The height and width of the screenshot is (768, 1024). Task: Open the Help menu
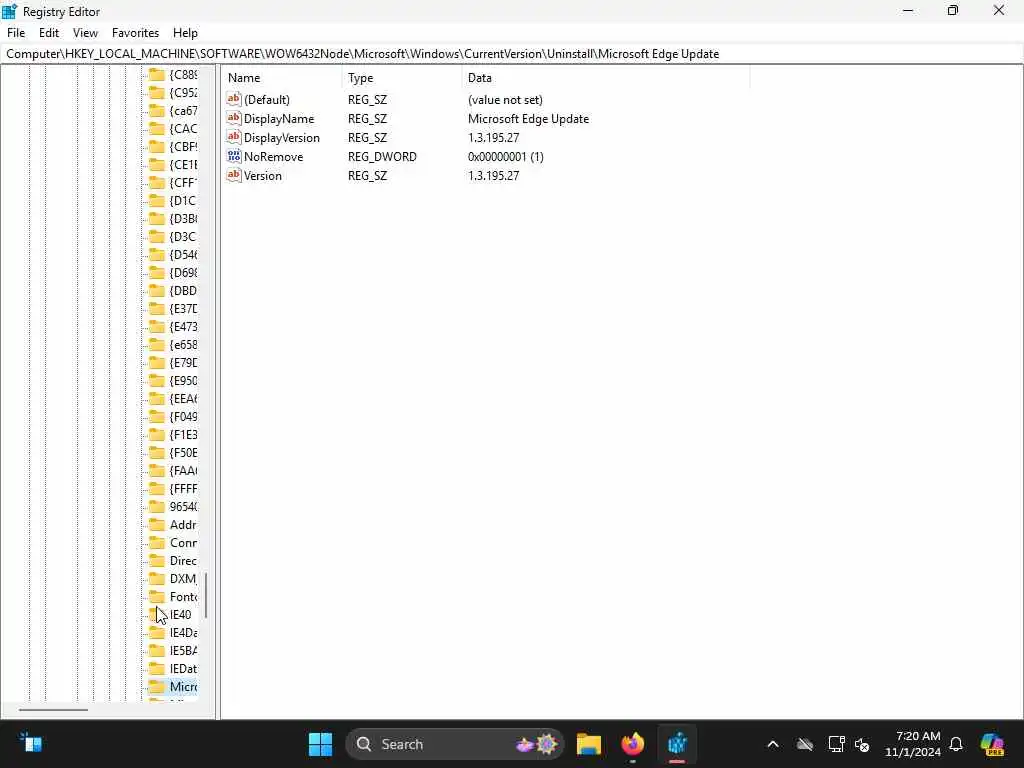[x=185, y=33]
